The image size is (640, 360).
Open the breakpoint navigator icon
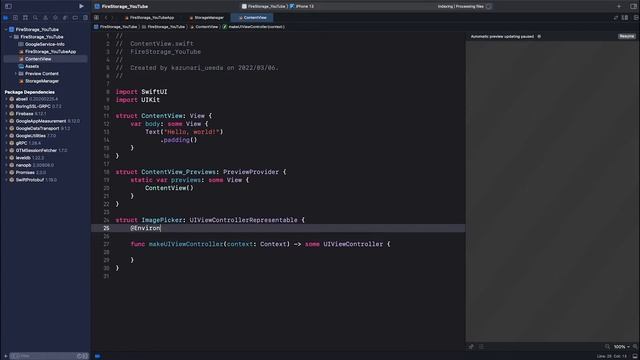(75, 18)
